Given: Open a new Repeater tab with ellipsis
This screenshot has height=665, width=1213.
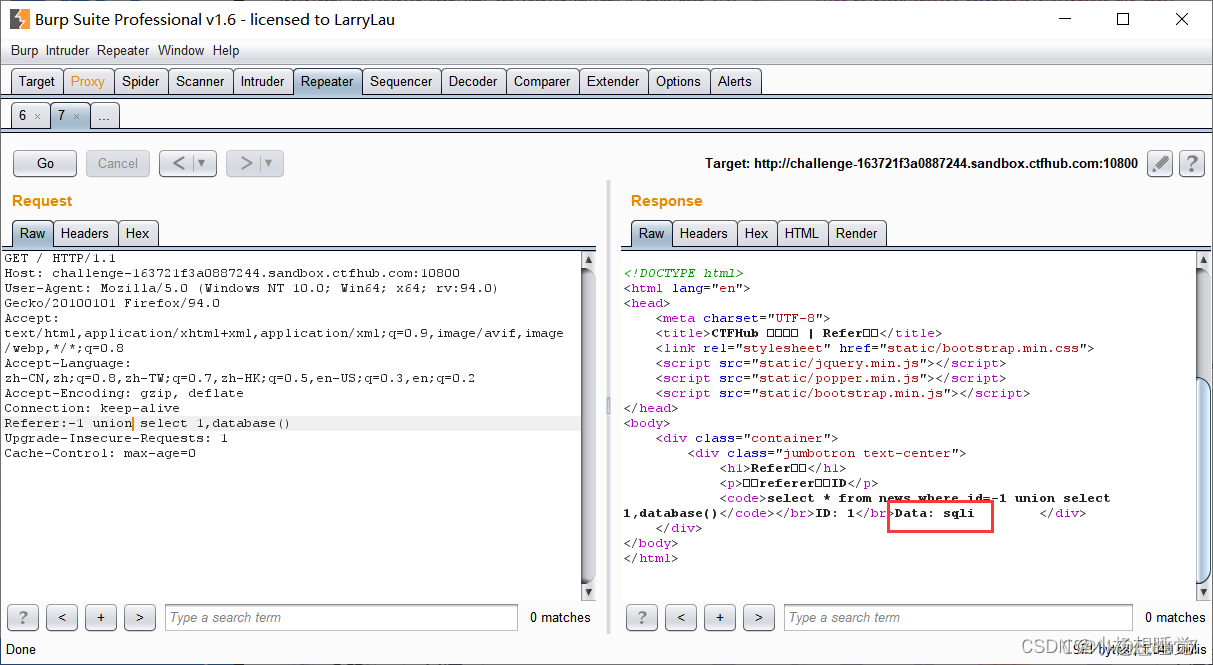Looking at the screenshot, I should point(104,116).
